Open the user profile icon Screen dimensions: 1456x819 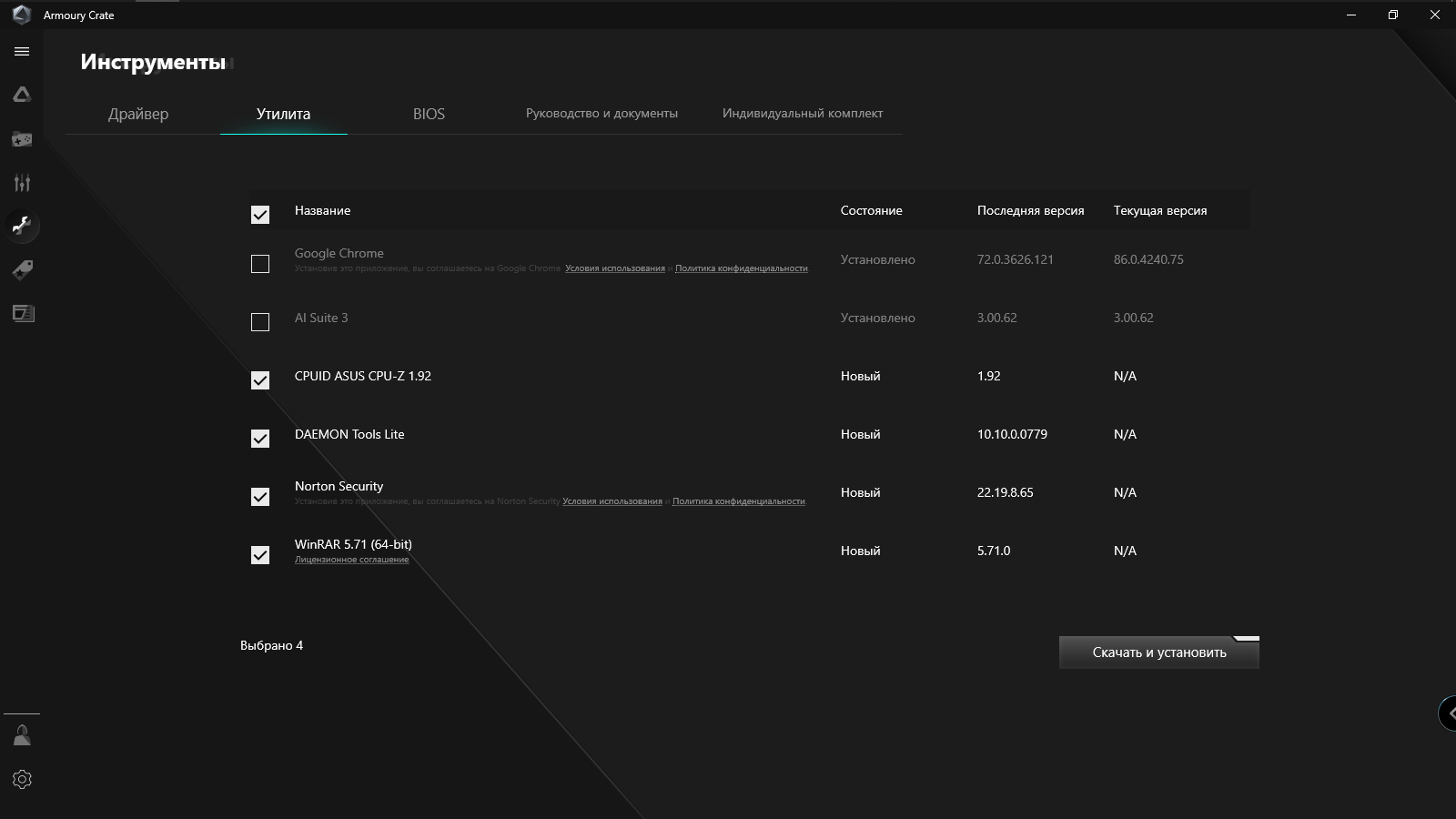22,735
